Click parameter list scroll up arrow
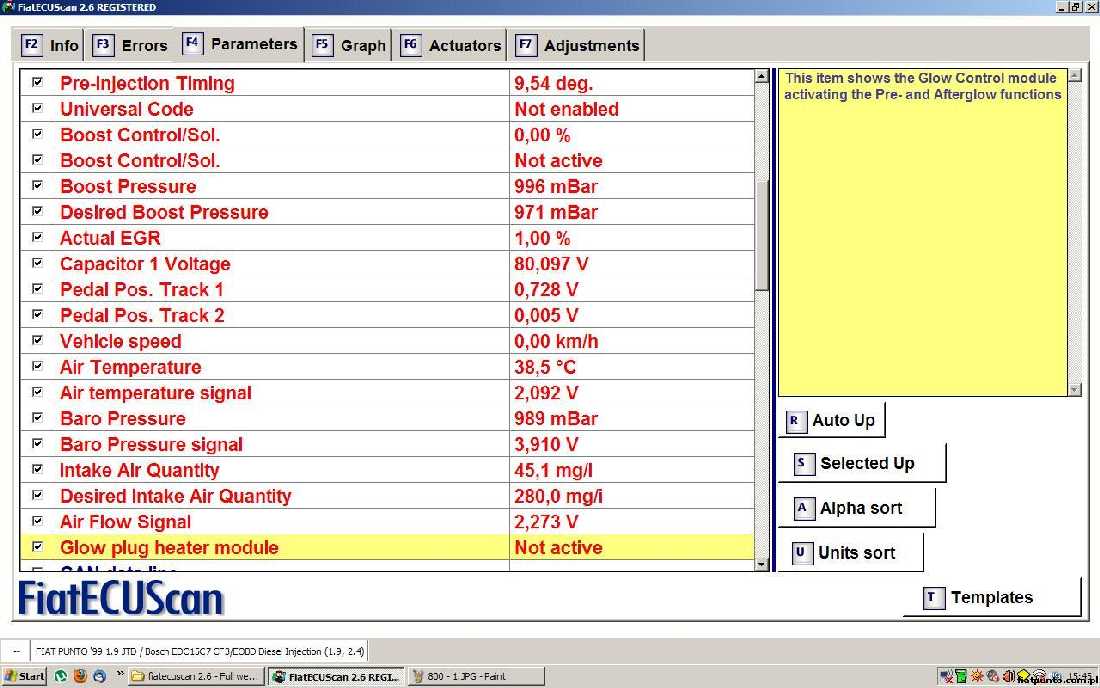 tap(762, 76)
